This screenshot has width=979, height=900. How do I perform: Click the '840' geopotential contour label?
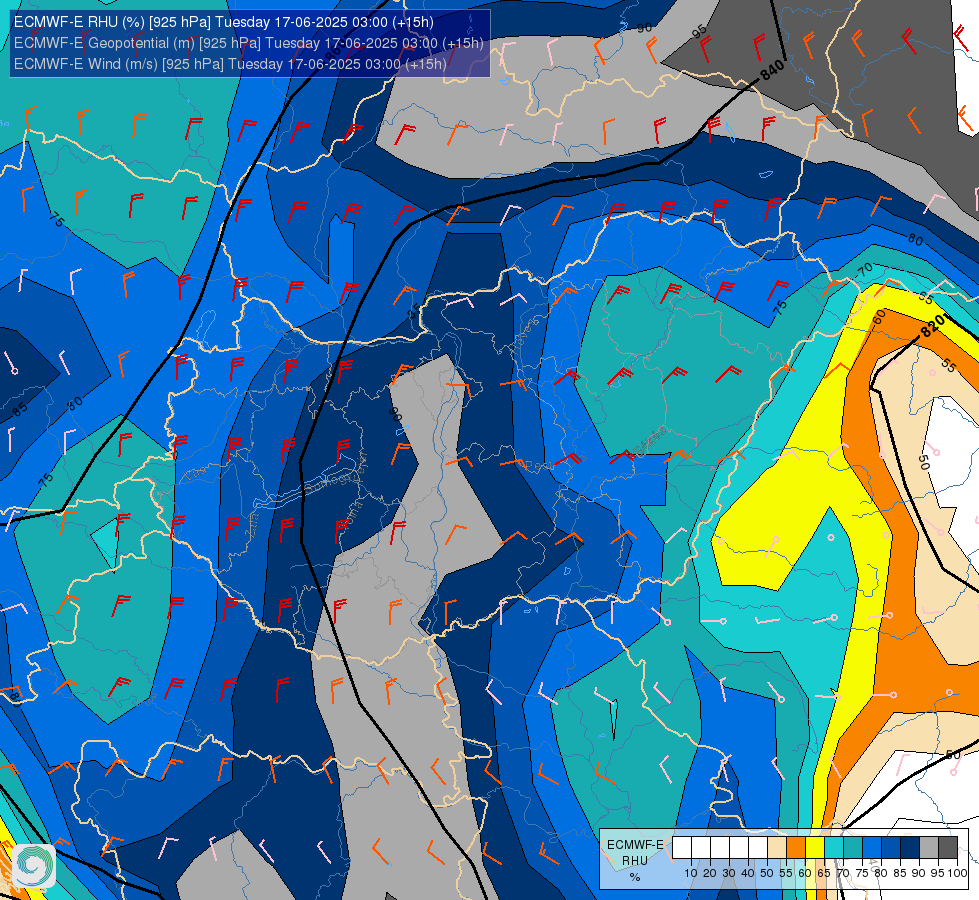772,71
